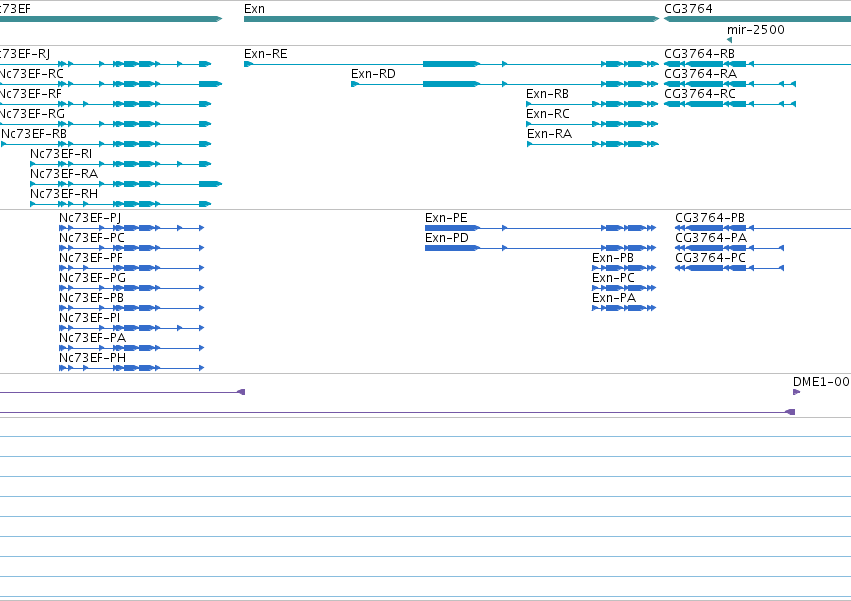Click the CG3764-RB transcript label

pos(700,54)
